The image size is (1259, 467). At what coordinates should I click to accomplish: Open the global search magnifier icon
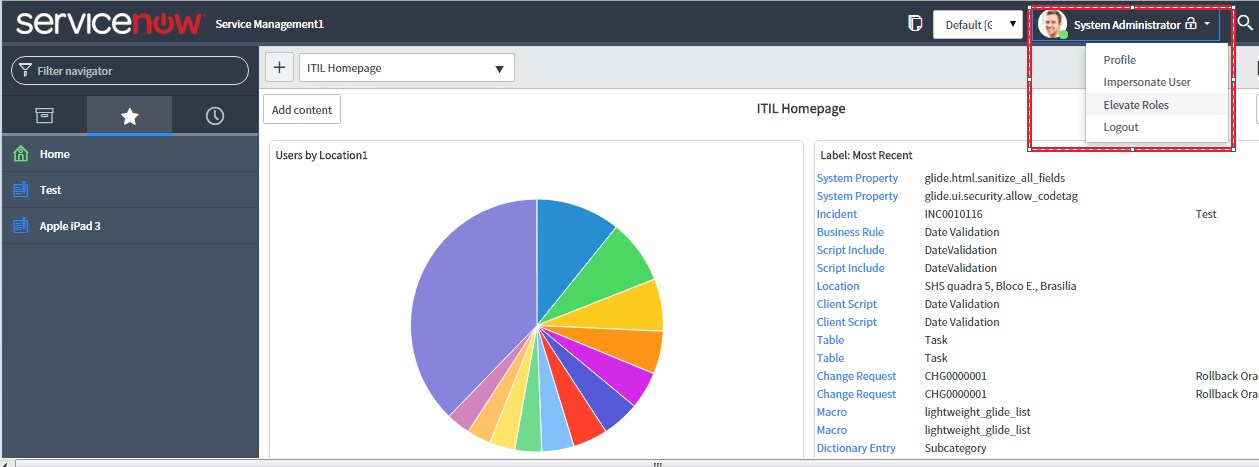(1245, 24)
